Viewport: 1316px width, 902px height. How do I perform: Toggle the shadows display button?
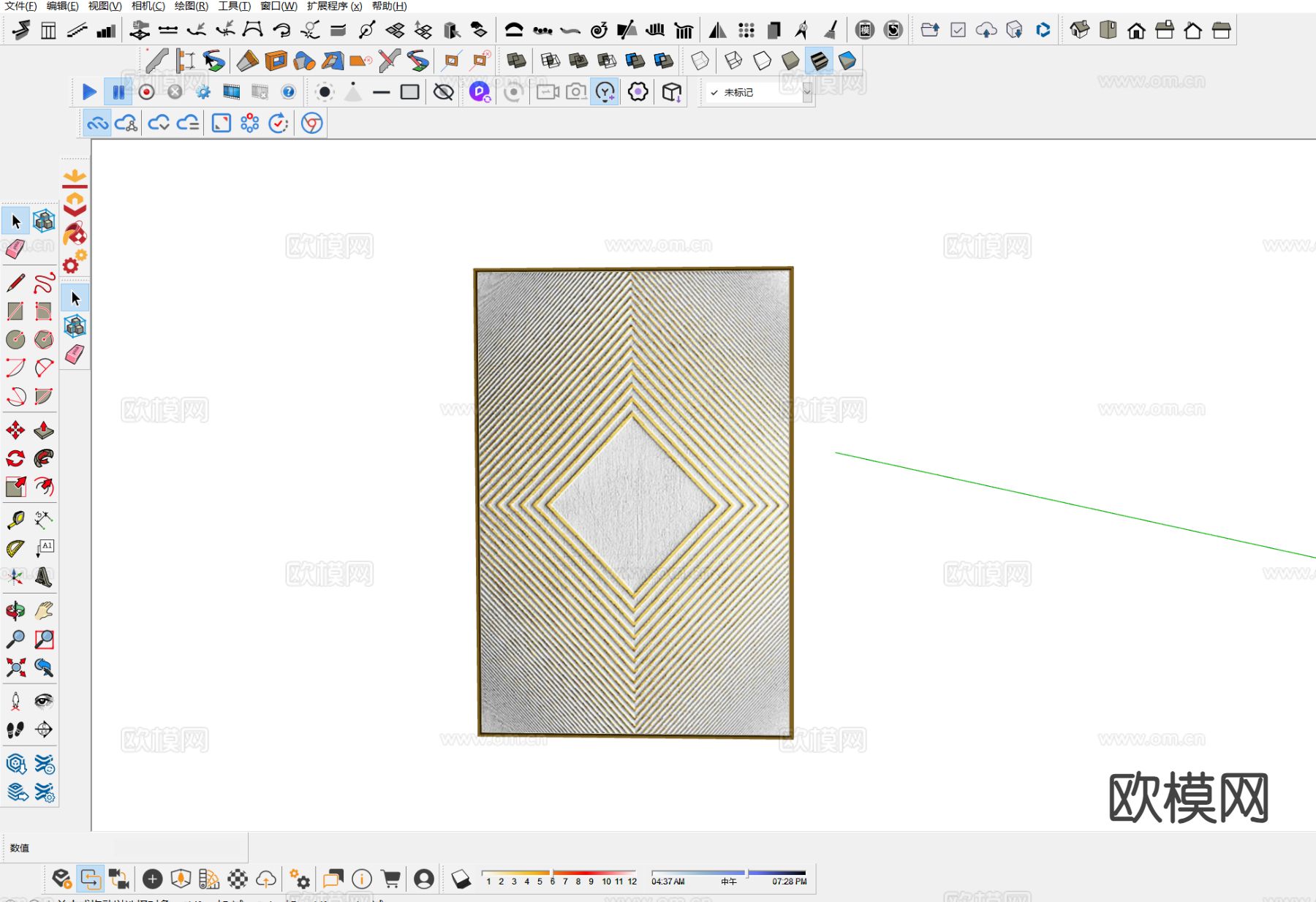point(461,879)
